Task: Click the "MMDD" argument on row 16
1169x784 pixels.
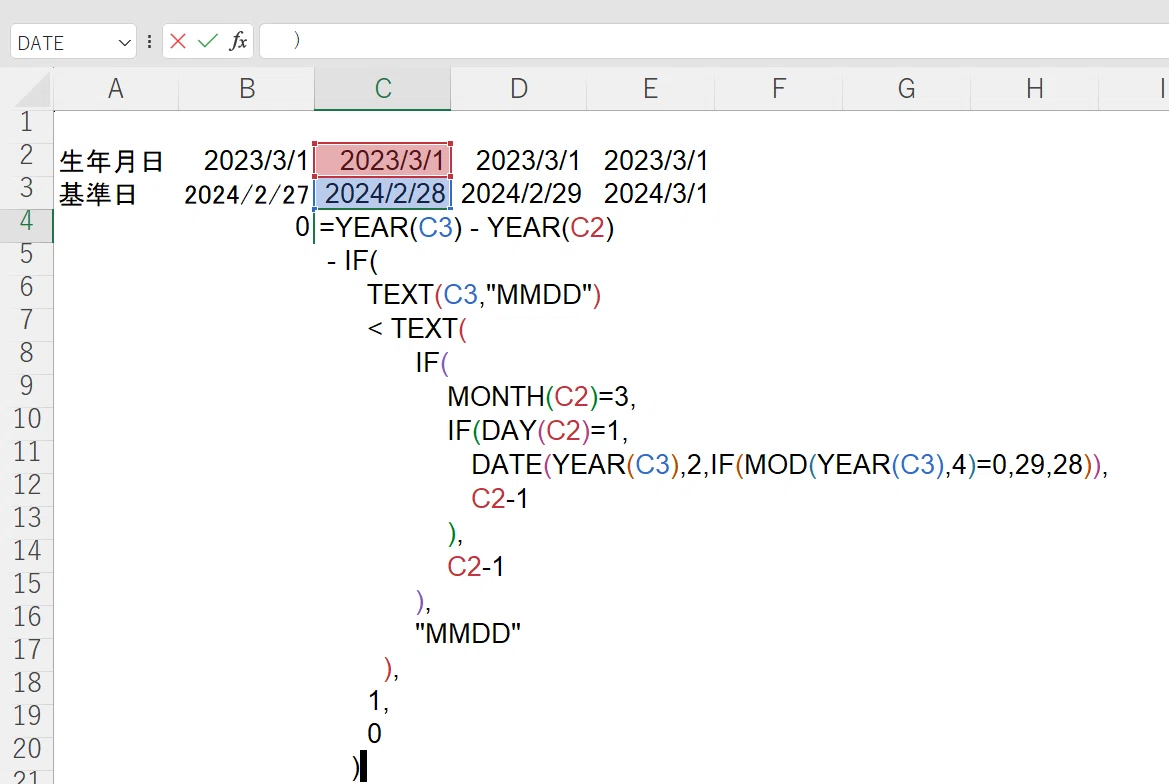Action: pyautogui.click(x=467, y=633)
